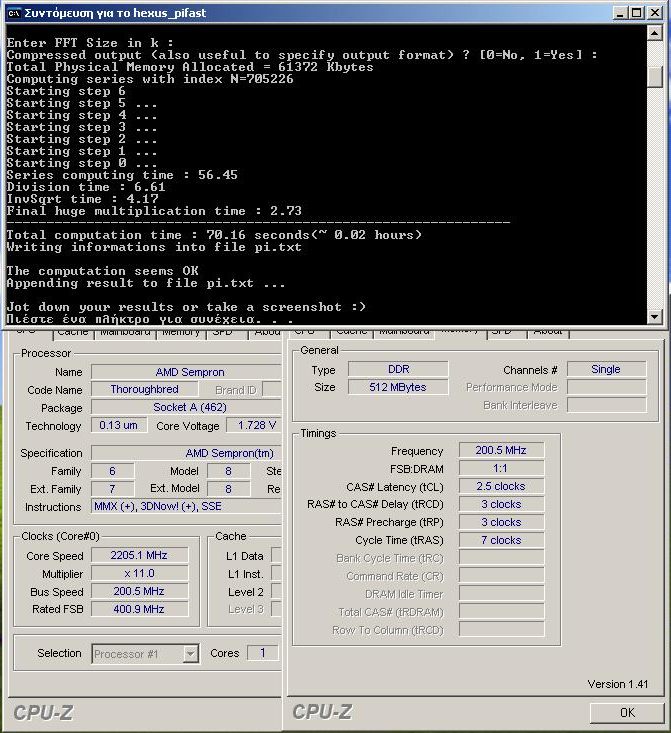This screenshot has height=733, width=671.
Task: Click the 1.728 V core voltage value
Action: 254,425
